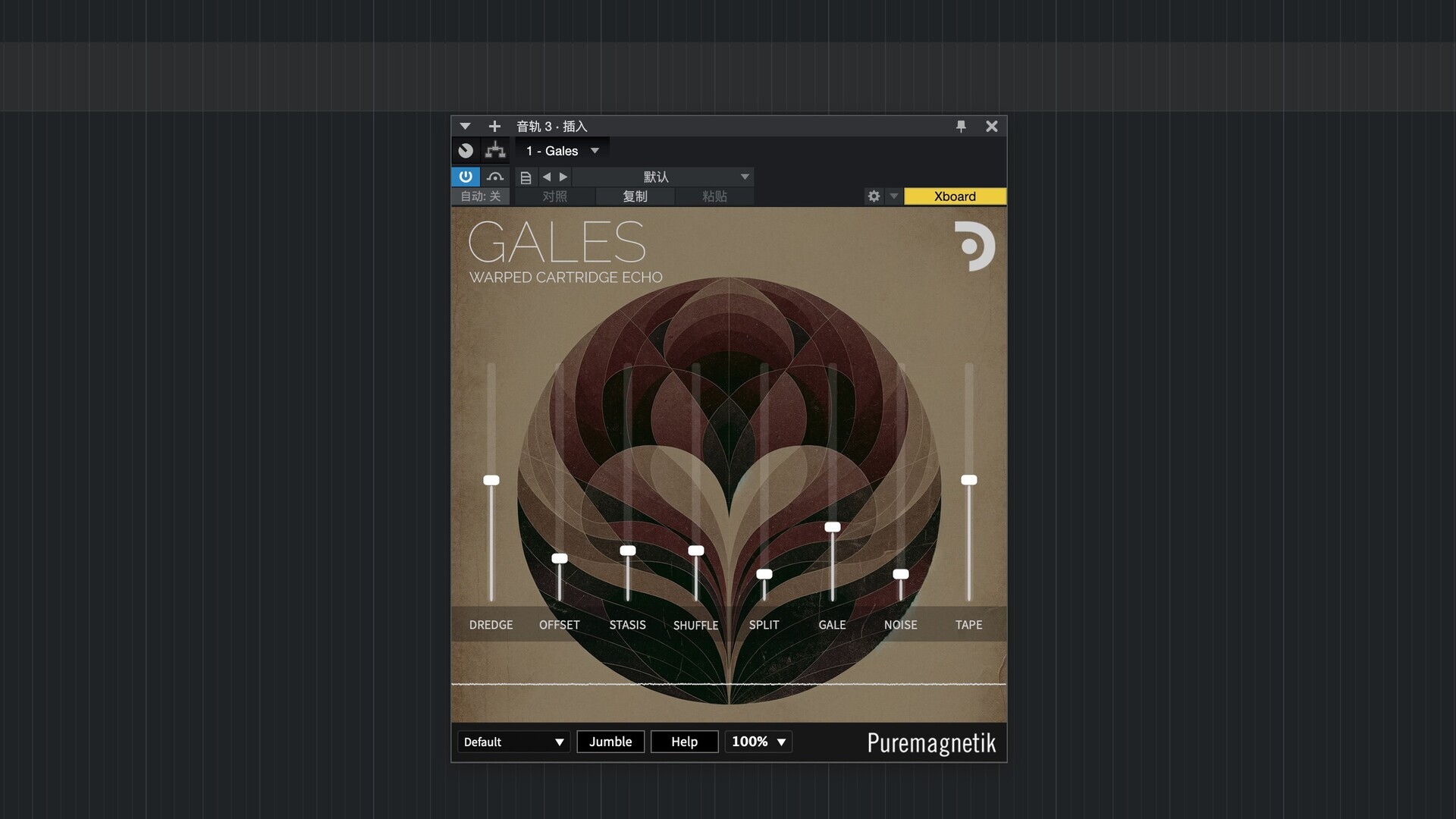Click the TAPE label
Viewport: 1456px width, 819px height.
tap(968, 625)
